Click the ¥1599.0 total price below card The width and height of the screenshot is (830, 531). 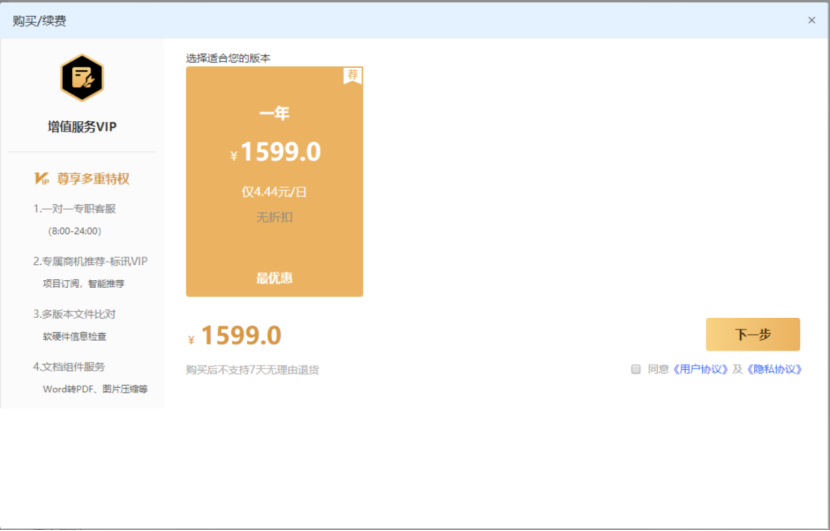tap(240, 336)
